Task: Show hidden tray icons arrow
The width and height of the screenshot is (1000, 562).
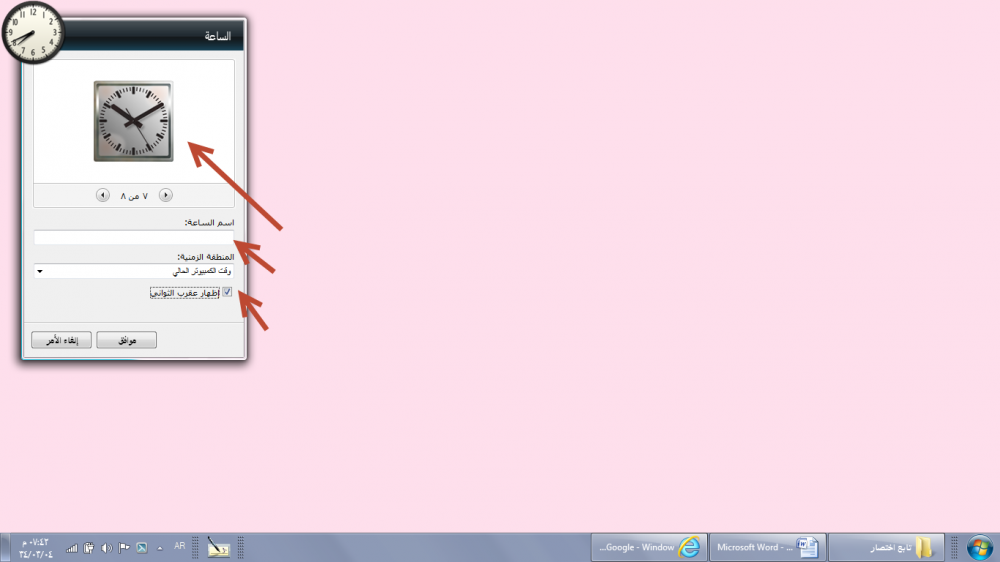Action: [160, 548]
